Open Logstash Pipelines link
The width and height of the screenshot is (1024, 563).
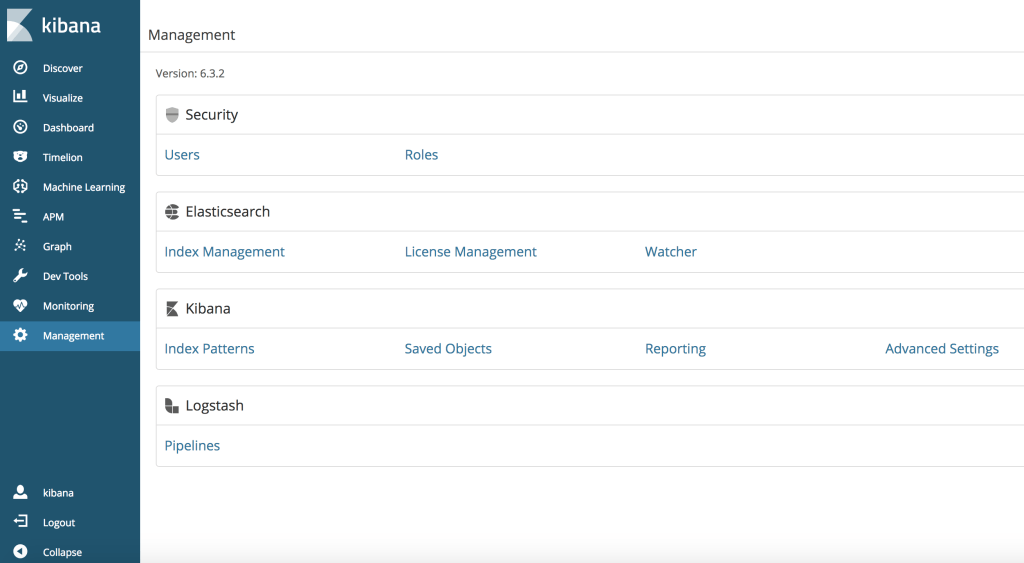tap(192, 446)
